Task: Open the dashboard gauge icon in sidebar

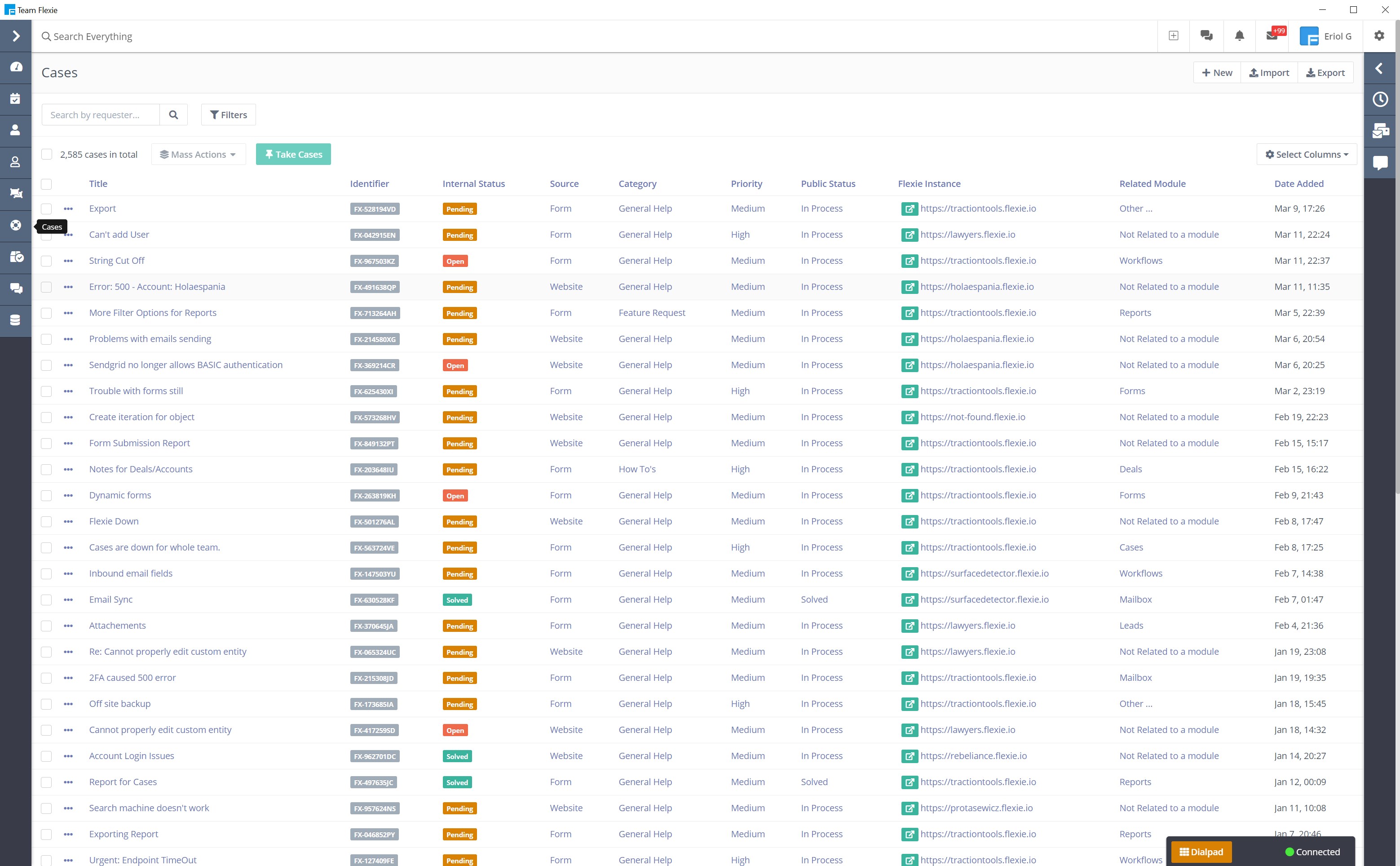Action: pos(16,67)
